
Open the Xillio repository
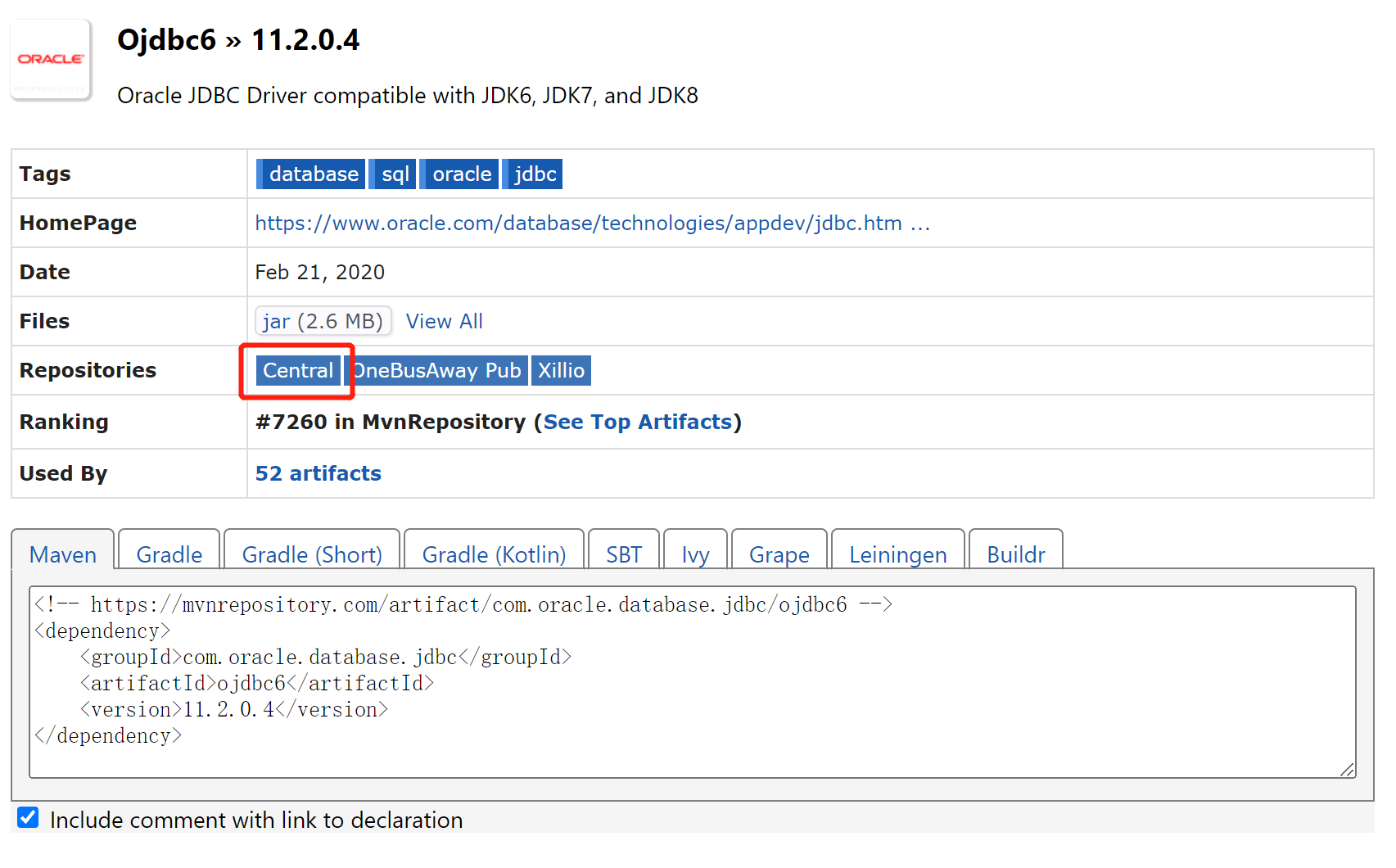click(x=561, y=370)
